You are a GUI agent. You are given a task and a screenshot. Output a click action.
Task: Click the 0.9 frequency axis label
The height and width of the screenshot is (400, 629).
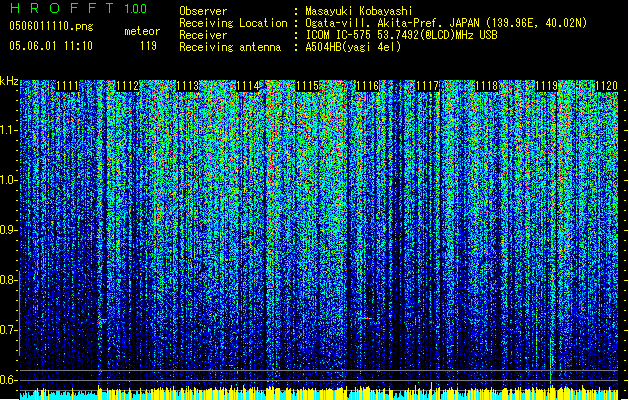[x=8, y=230]
